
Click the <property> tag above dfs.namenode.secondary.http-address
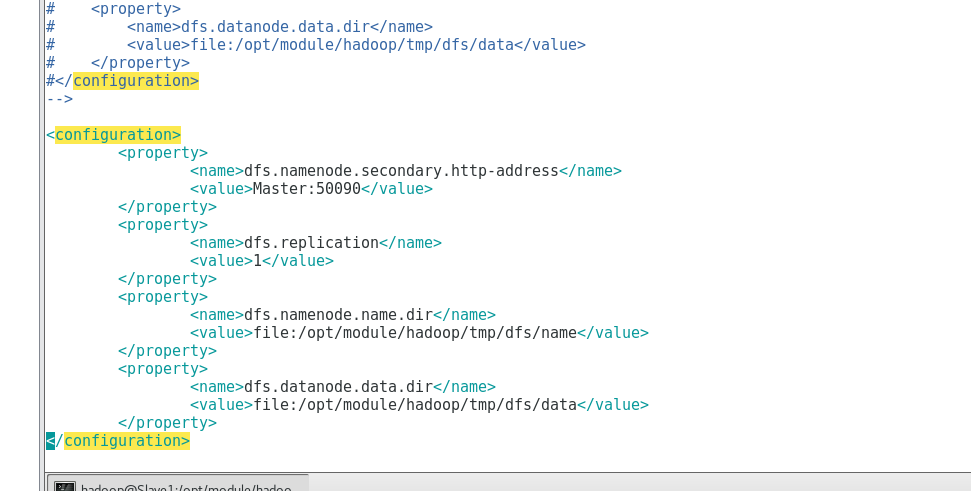click(x=163, y=153)
